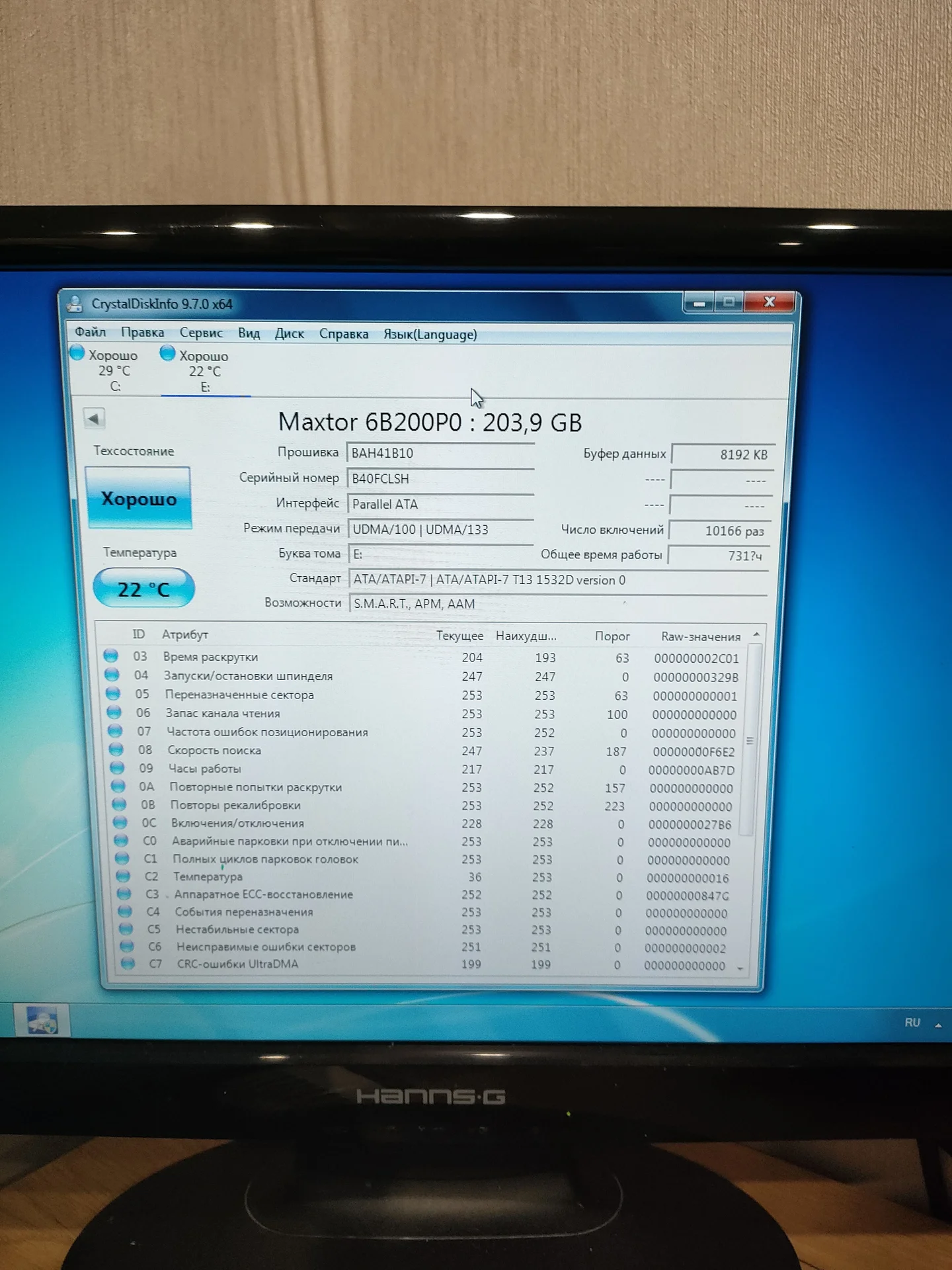Click the Текущее column header

click(459, 636)
